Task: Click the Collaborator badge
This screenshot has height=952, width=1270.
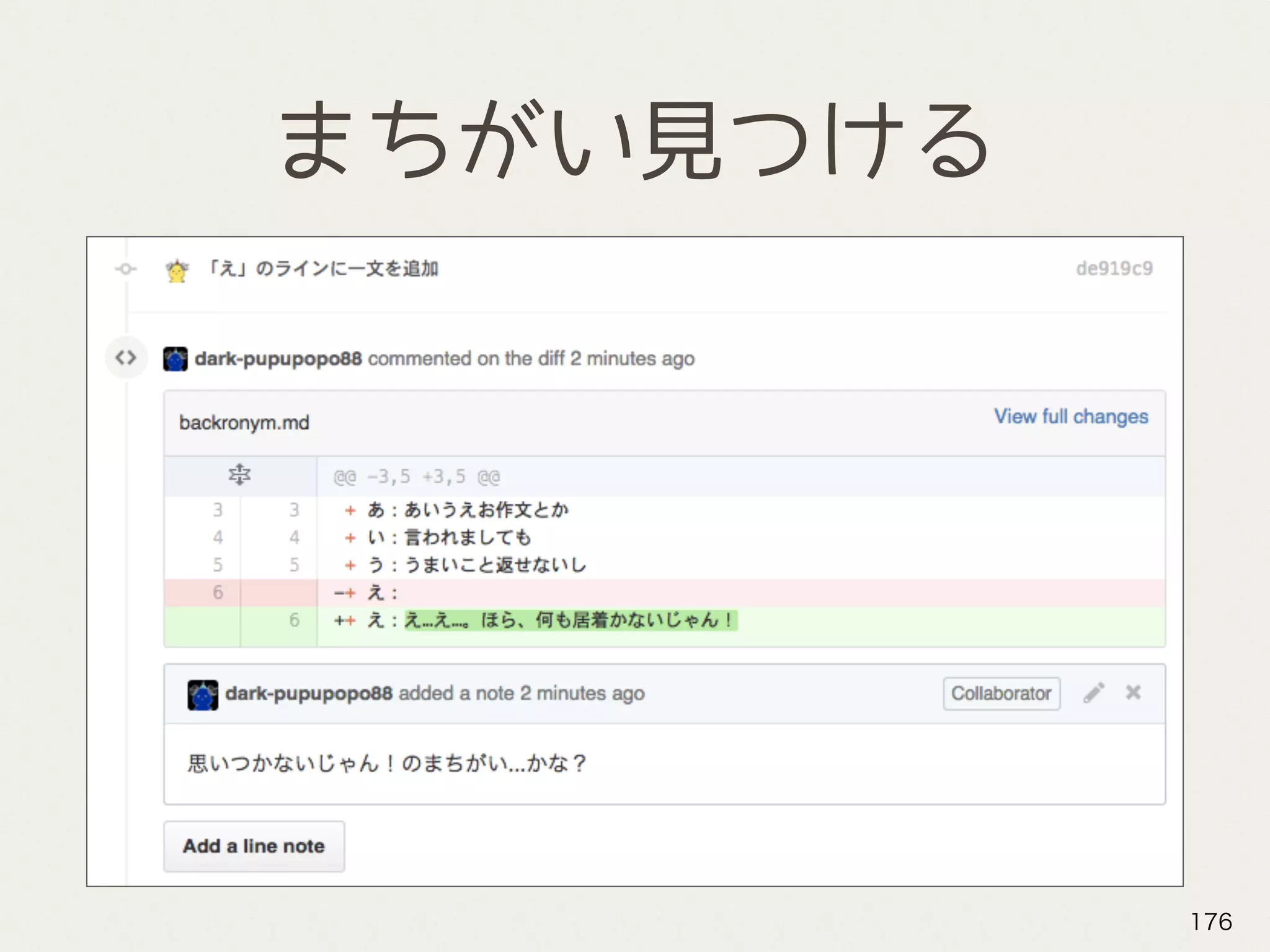Action: click(x=1001, y=694)
